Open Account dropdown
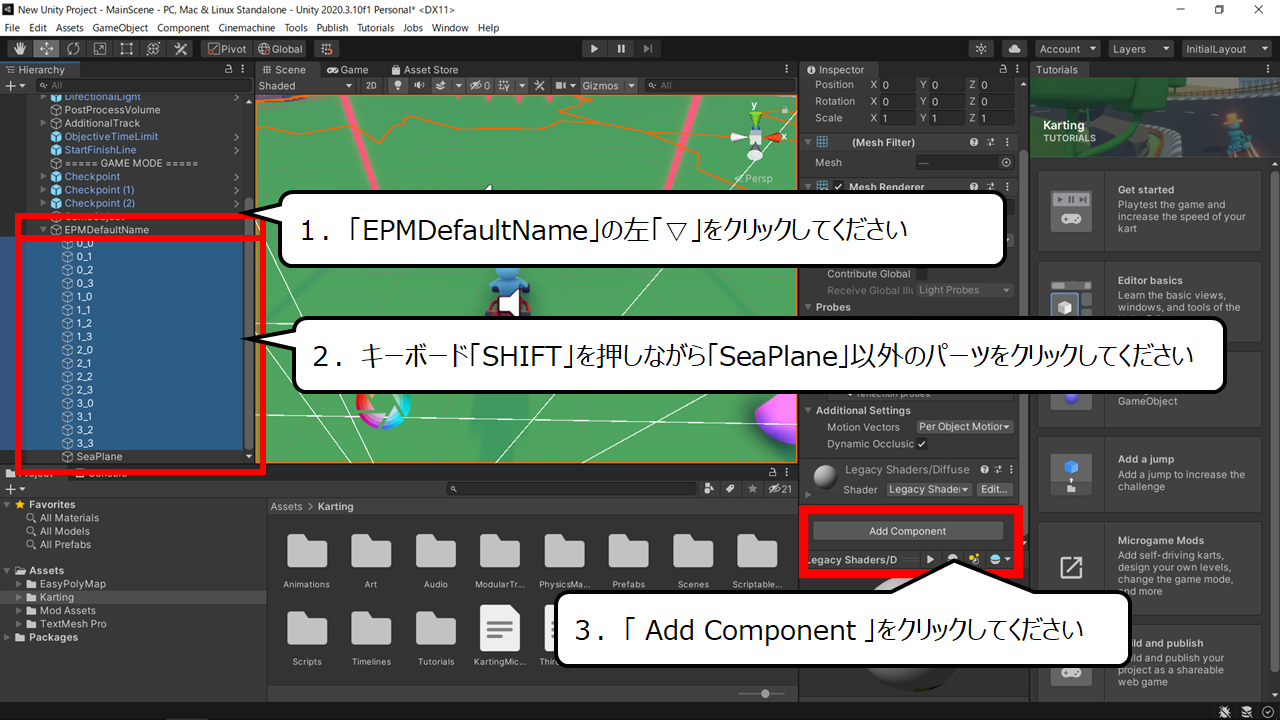 (1067, 48)
